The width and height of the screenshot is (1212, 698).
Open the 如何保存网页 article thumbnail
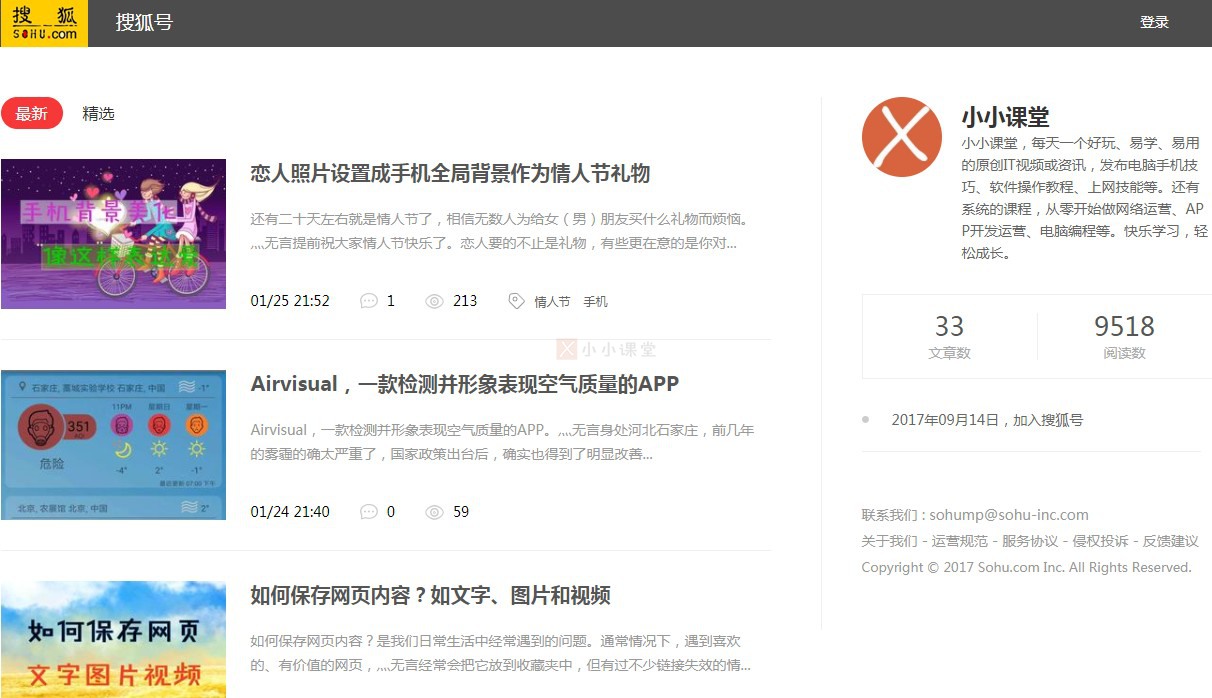coord(113,640)
